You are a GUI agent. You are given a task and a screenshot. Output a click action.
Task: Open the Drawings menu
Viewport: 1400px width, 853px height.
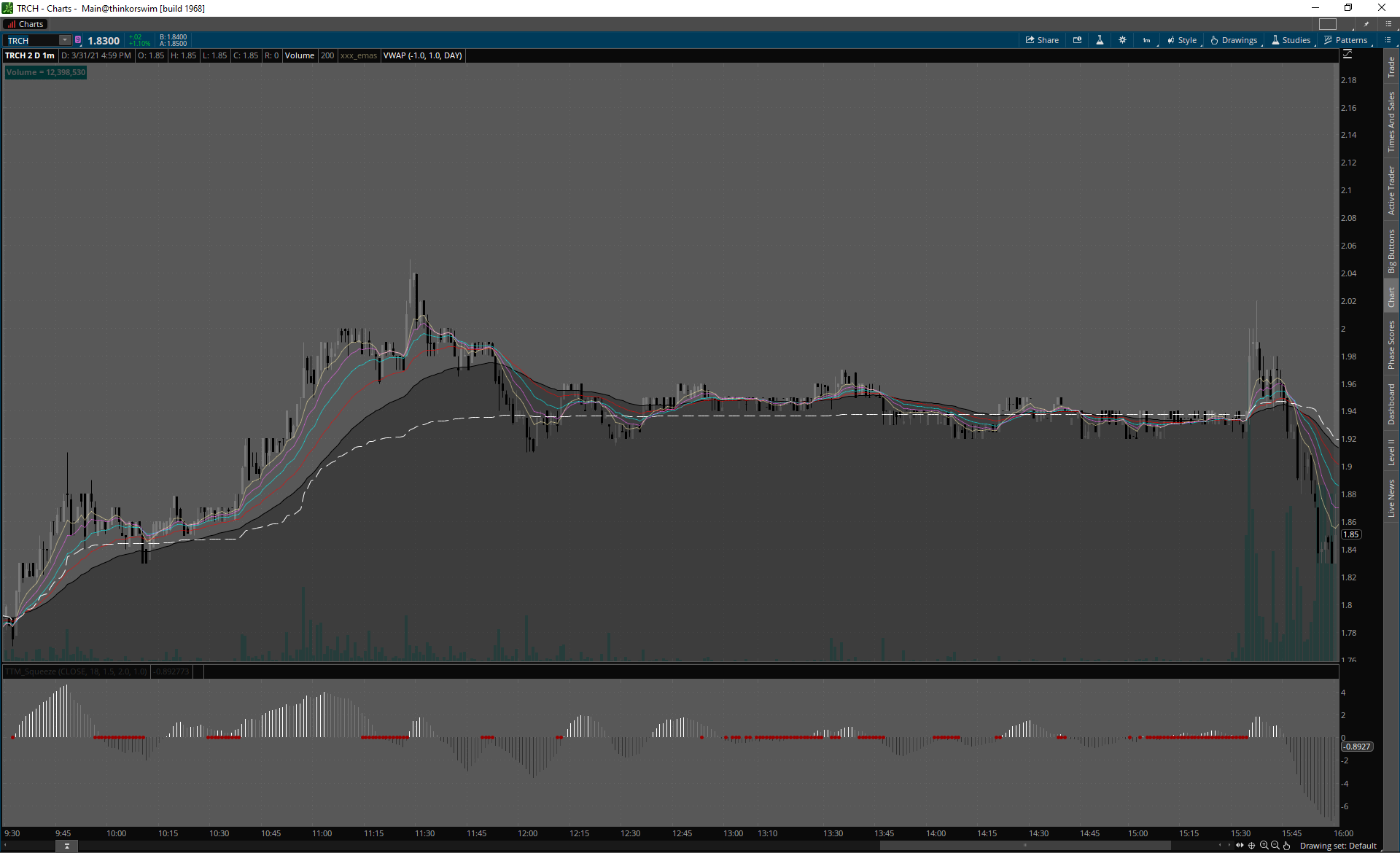point(1234,40)
